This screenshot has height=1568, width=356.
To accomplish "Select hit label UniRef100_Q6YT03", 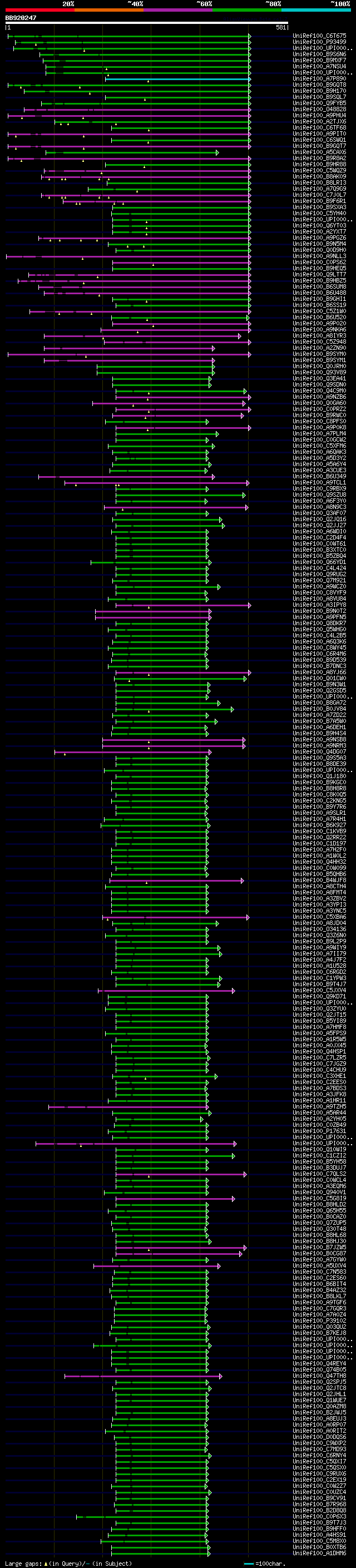I will pyautogui.click(x=319, y=226).
